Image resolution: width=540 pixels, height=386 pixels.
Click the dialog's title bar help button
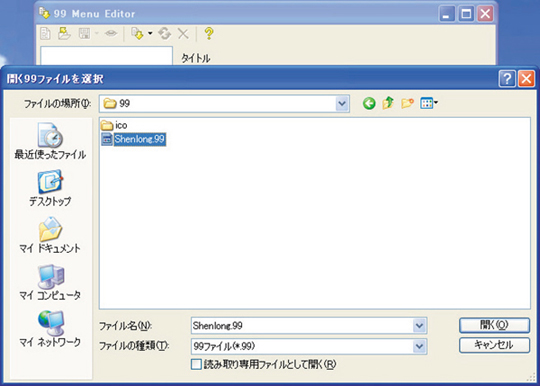[507, 79]
